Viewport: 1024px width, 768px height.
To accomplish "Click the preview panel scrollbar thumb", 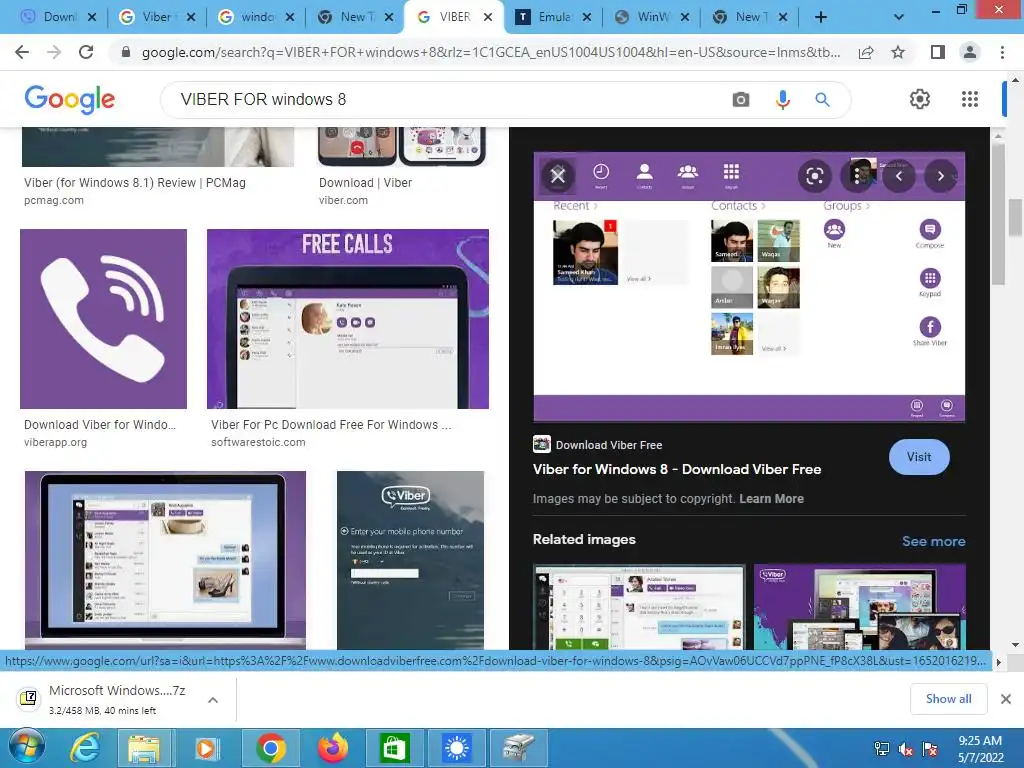I will pyautogui.click(x=998, y=214).
